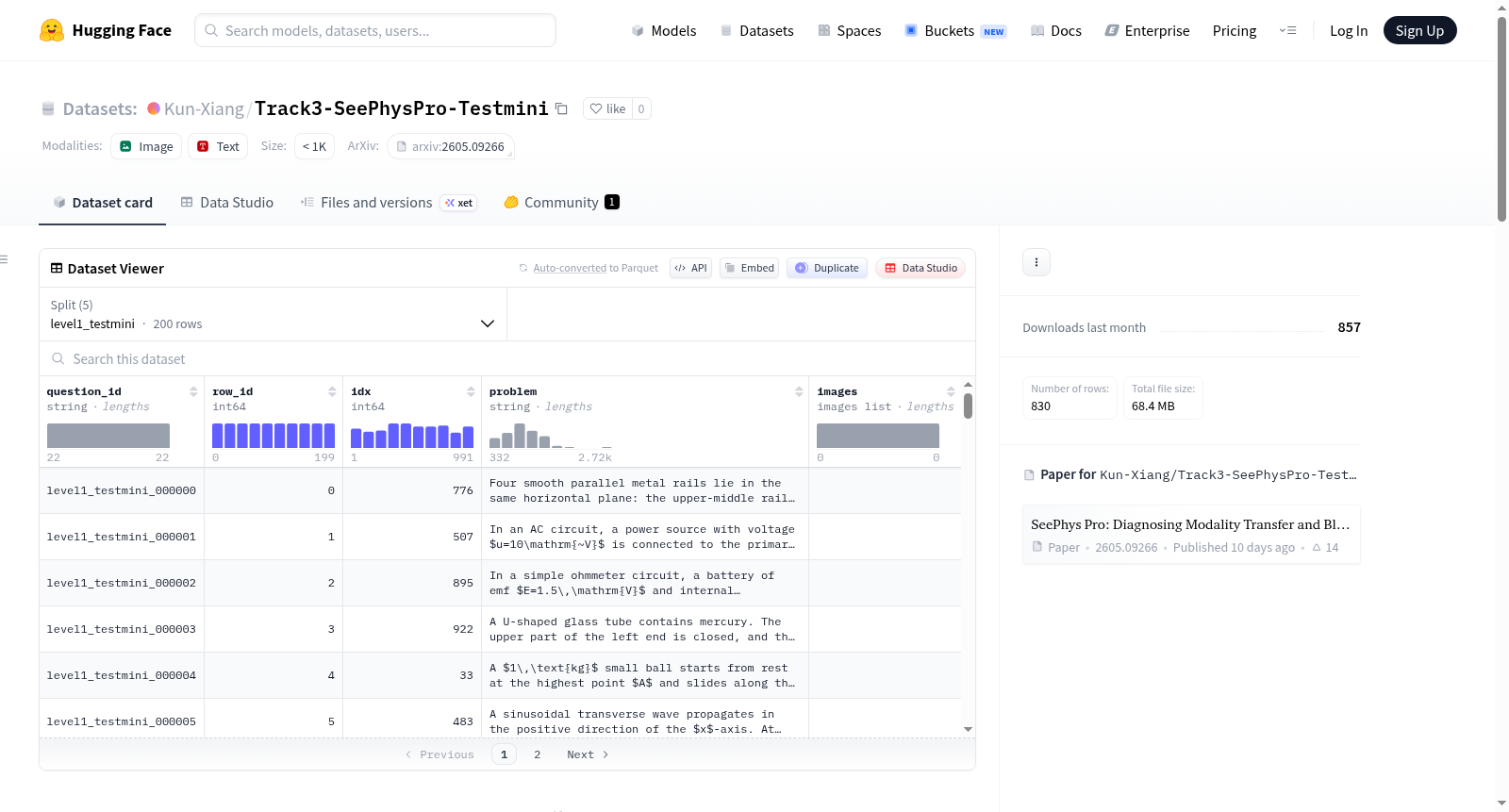Click the Log In link
The height and width of the screenshot is (812, 1509).
point(1349,30)
